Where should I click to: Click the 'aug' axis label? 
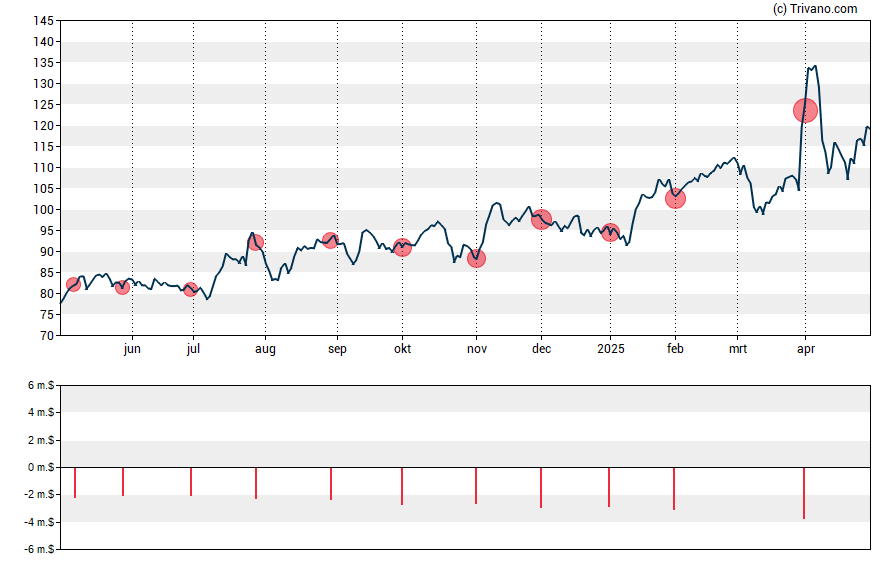pyautogui.click(x=265, y=349)
